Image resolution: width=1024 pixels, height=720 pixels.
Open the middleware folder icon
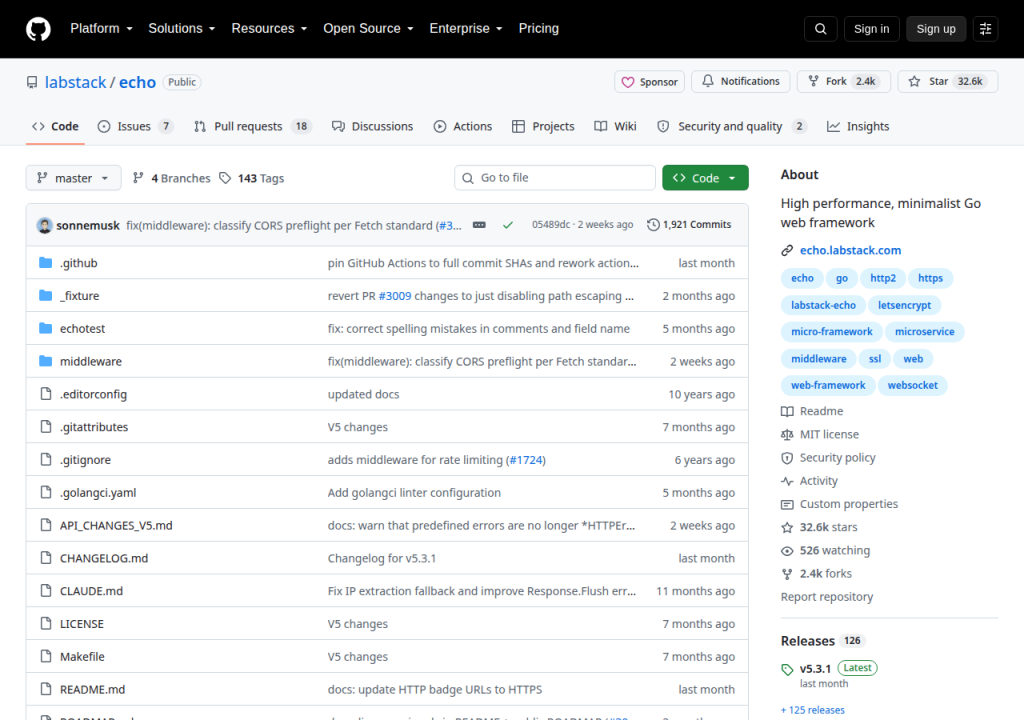[x=45, y=361]
